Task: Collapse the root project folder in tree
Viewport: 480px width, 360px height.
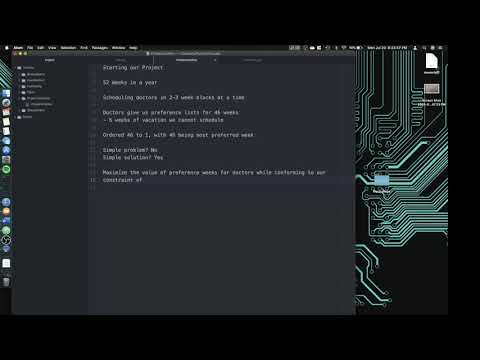Action: pyautogui.click(x=26, y=68)
